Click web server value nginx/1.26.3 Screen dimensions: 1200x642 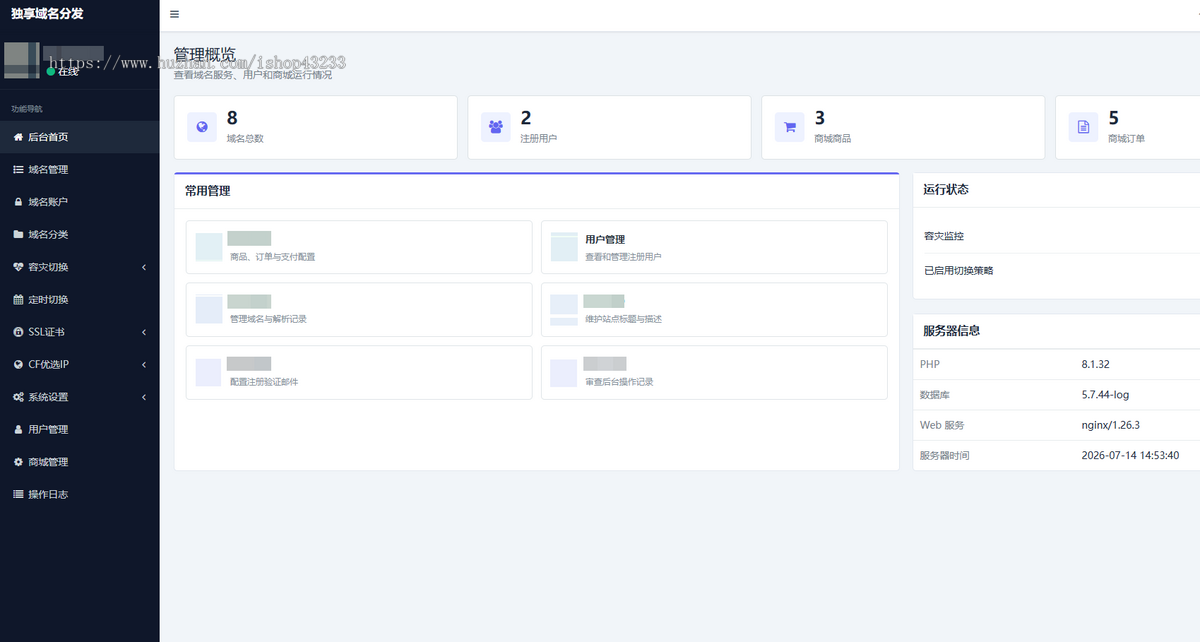(1111, 425)
